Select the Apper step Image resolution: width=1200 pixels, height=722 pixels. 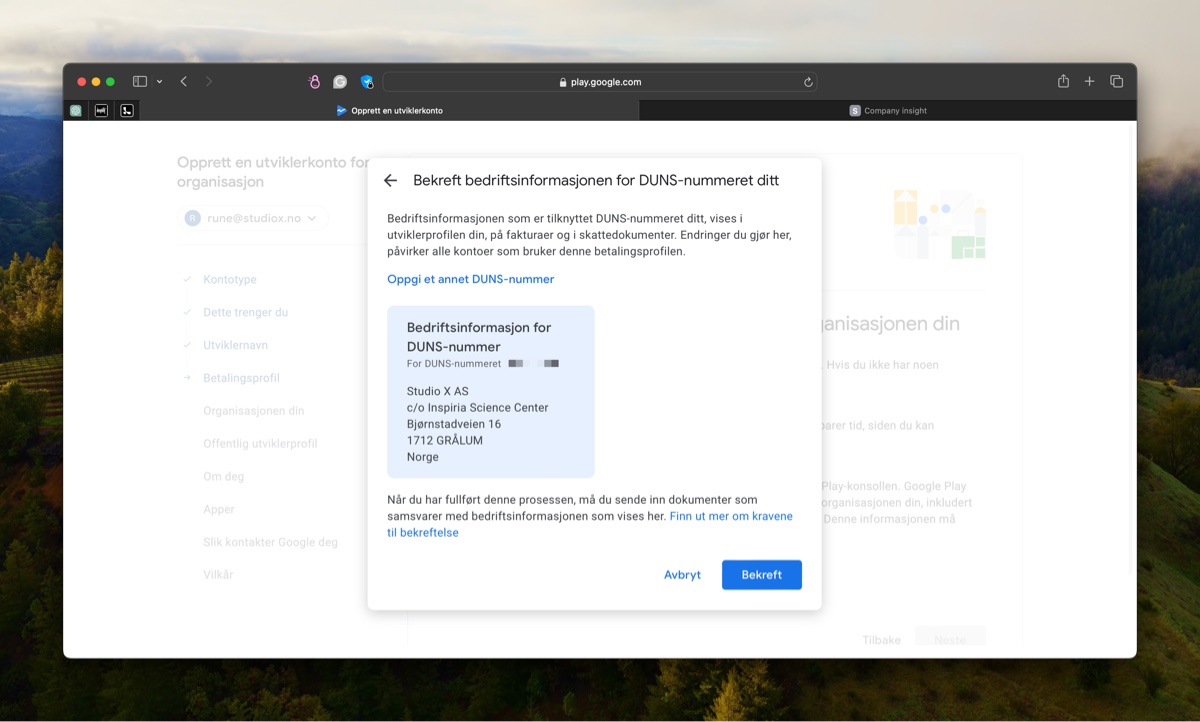tap(218, 510)
